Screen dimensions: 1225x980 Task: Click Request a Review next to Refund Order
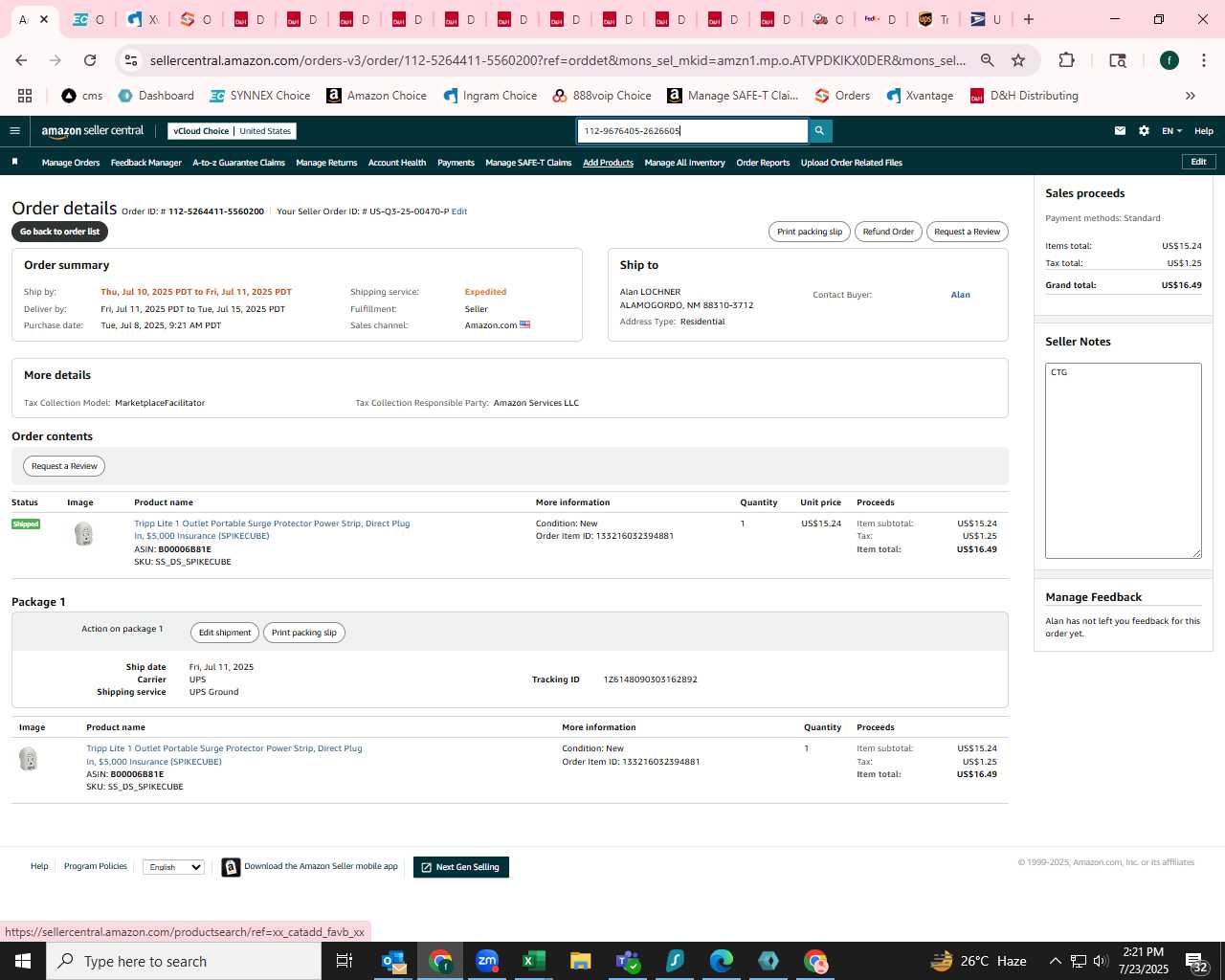967,232
